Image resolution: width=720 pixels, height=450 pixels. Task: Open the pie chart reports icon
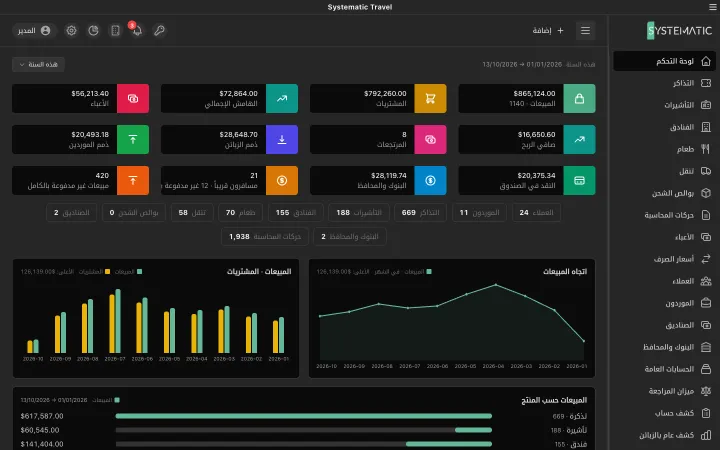point(93,30)
